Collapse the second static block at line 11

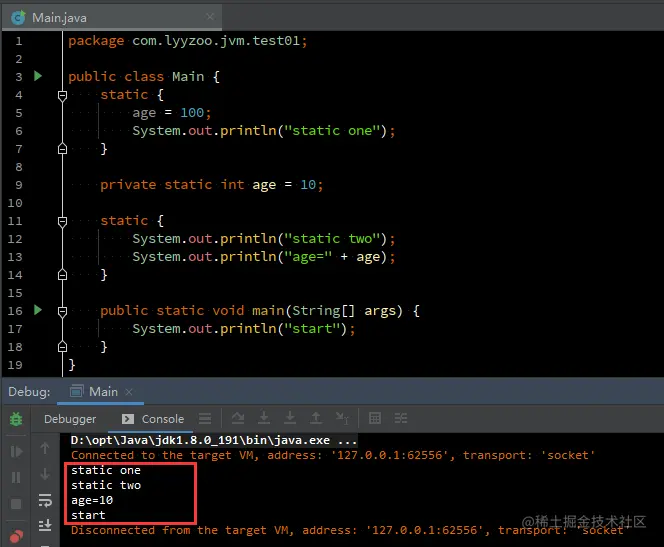(x=62, y=221)
